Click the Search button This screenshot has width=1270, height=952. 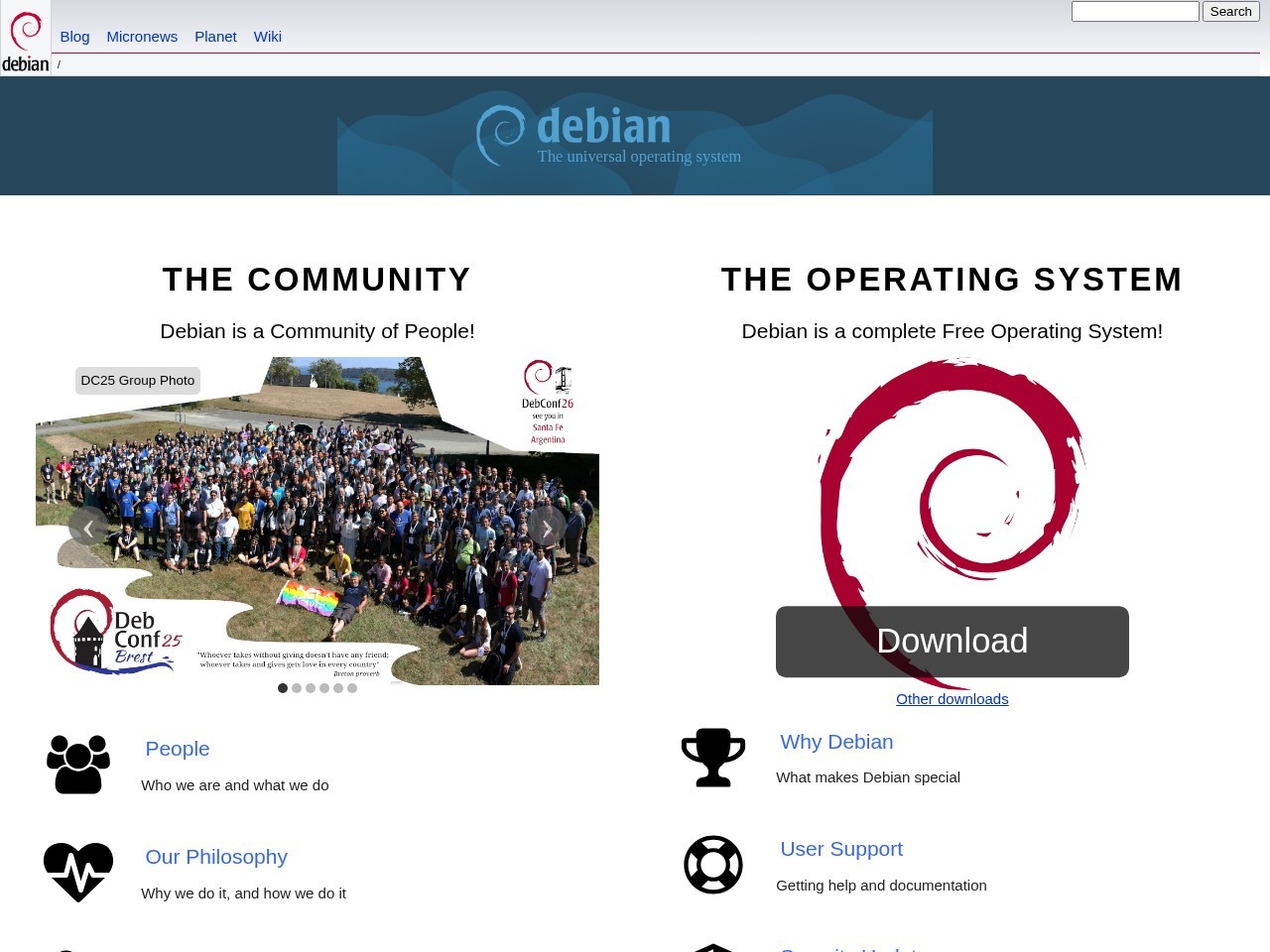click(1230, 12)
